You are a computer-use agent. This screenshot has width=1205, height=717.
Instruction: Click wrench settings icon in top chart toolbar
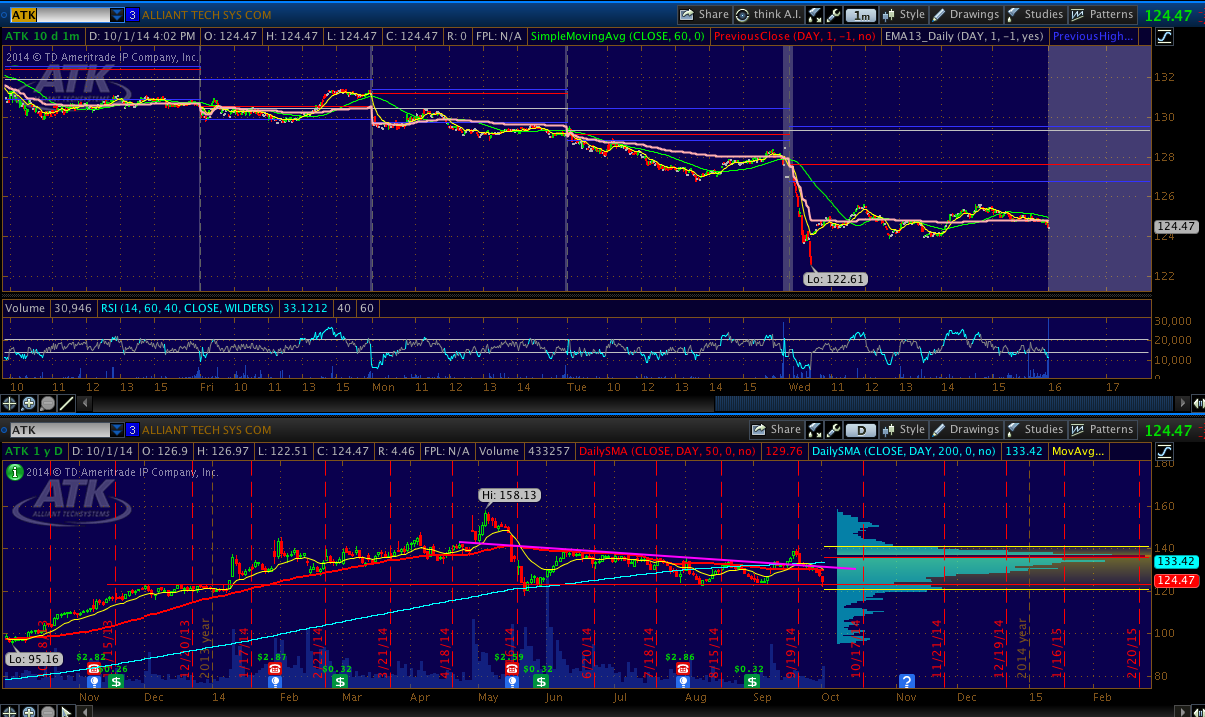click(815, 15)
